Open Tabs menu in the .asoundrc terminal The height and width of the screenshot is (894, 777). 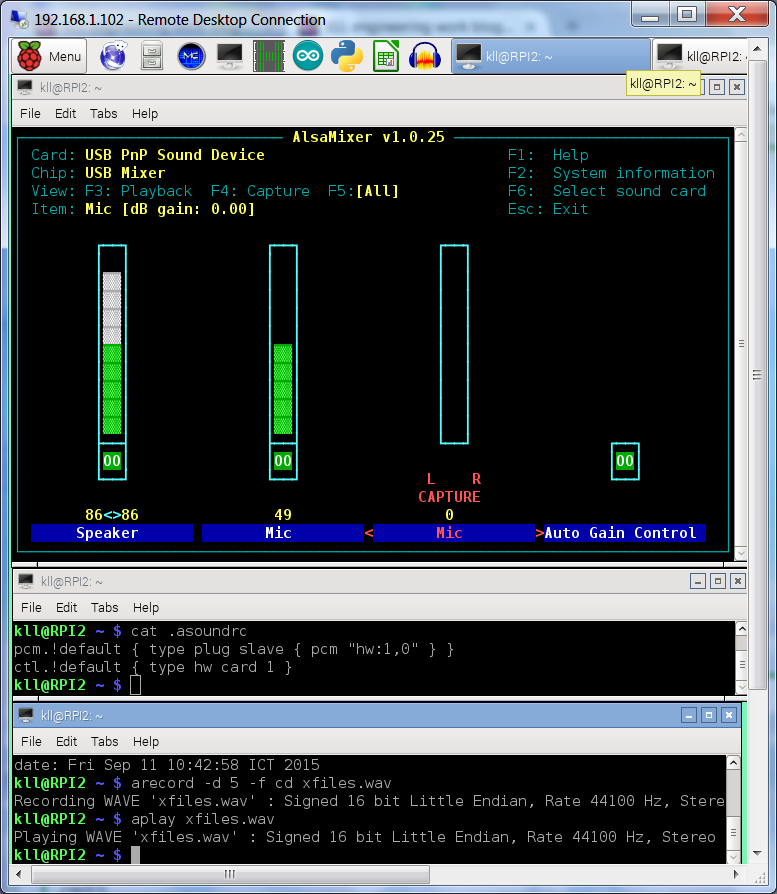pyautogui.click(x=104, y=607)
